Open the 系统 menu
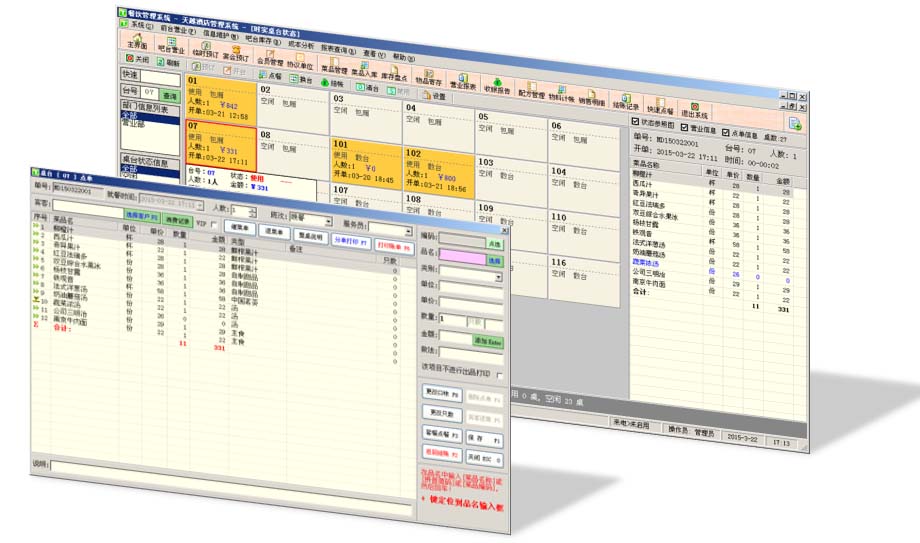This screenshot has height=543, width=920. 141,24
